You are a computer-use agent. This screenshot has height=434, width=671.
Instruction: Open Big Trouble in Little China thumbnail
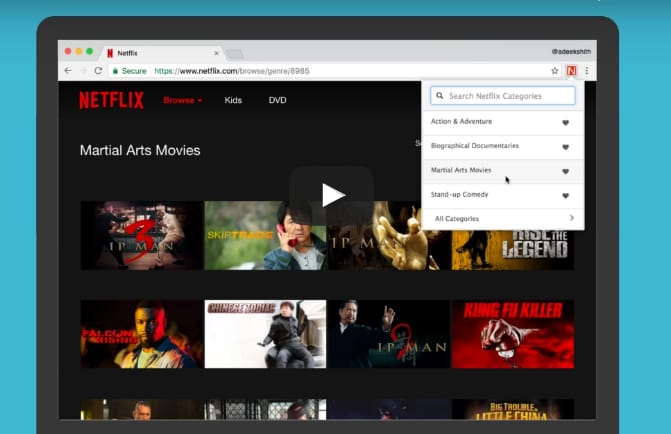[513, 409]
